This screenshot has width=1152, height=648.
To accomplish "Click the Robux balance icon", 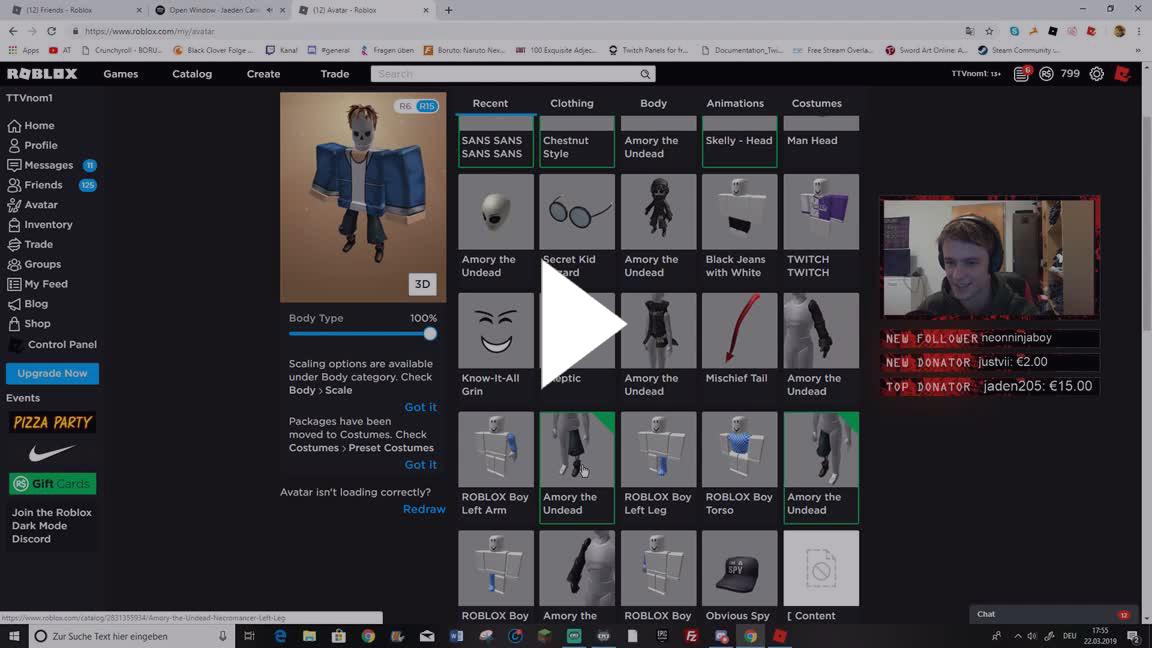I will pyautogui.click(x=1046, y=73).
